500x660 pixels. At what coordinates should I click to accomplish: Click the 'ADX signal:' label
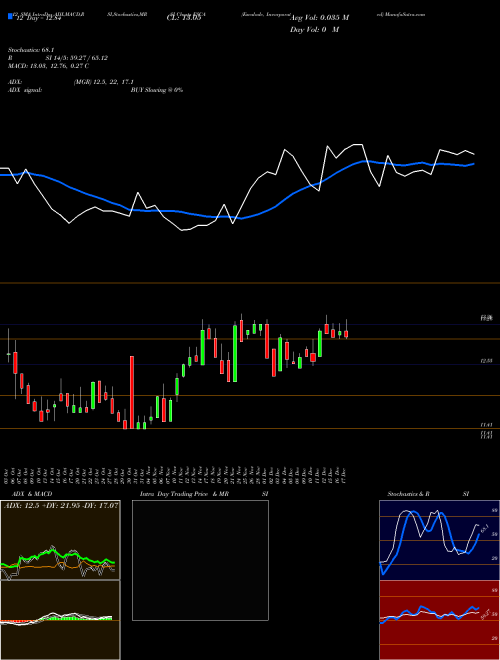pyautogui.click(x=25, y=90)
